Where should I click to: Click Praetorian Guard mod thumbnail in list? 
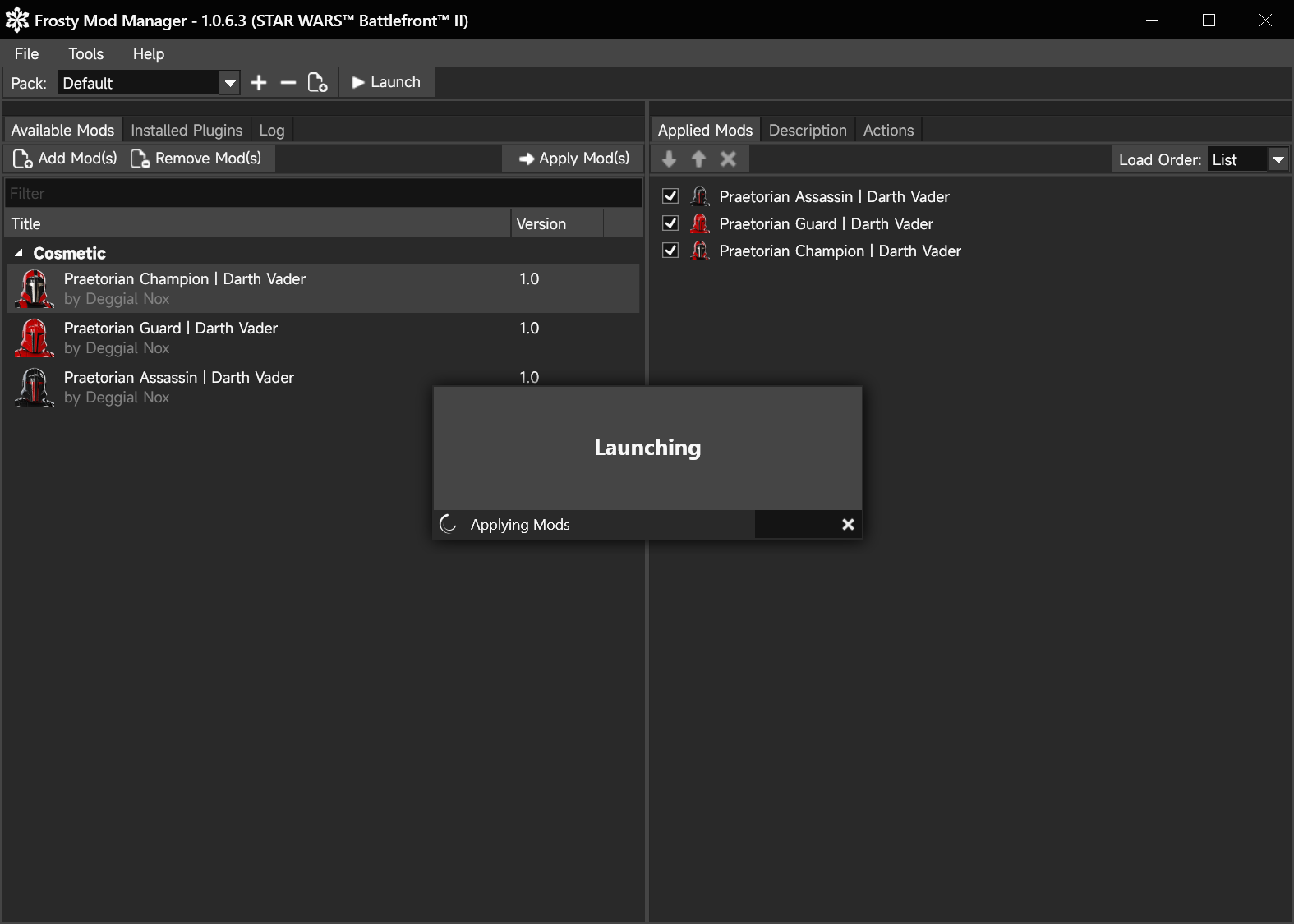[35, 338]
